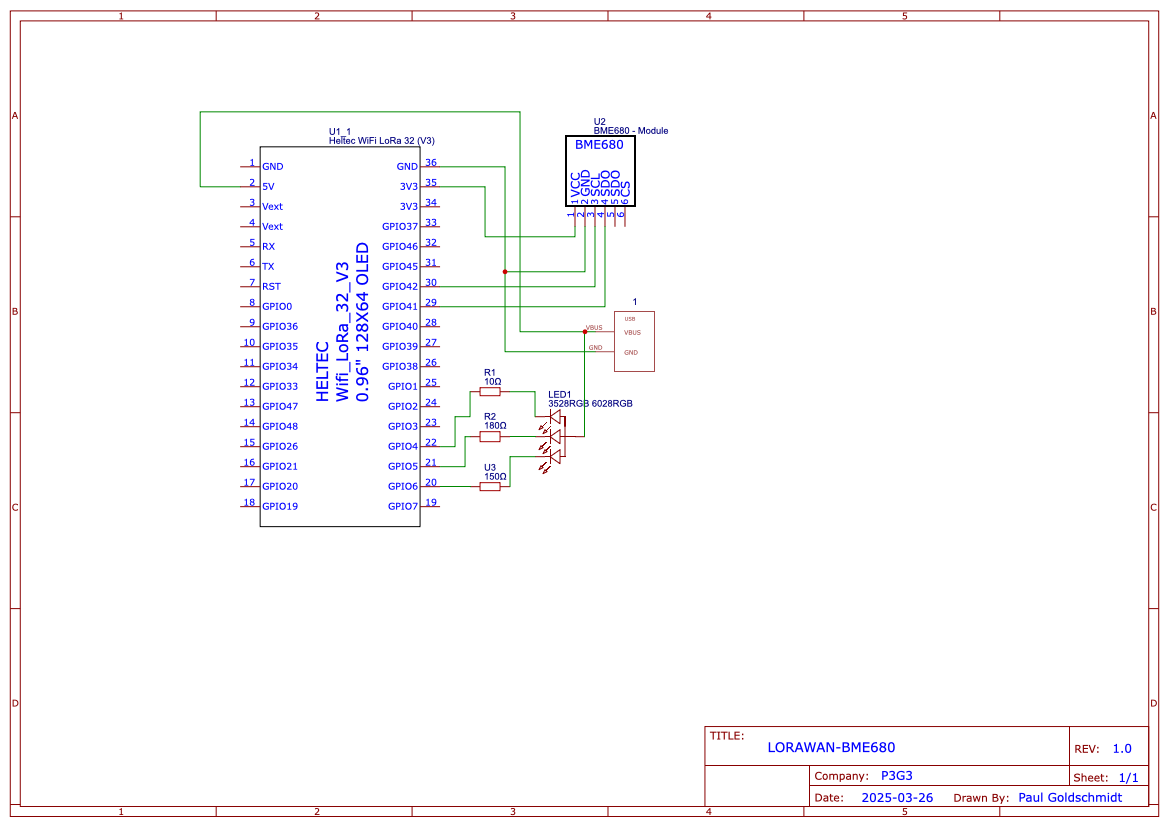The image size is (1169, 827).
Task: Select the BME680 sensor module box
Action: tap(599, 171)
